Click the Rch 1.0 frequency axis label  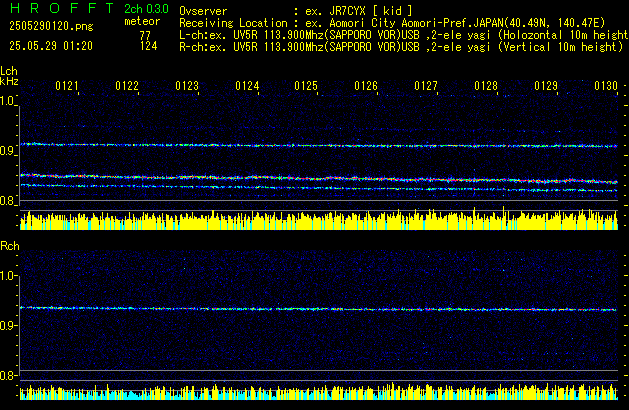coord(7,276)
